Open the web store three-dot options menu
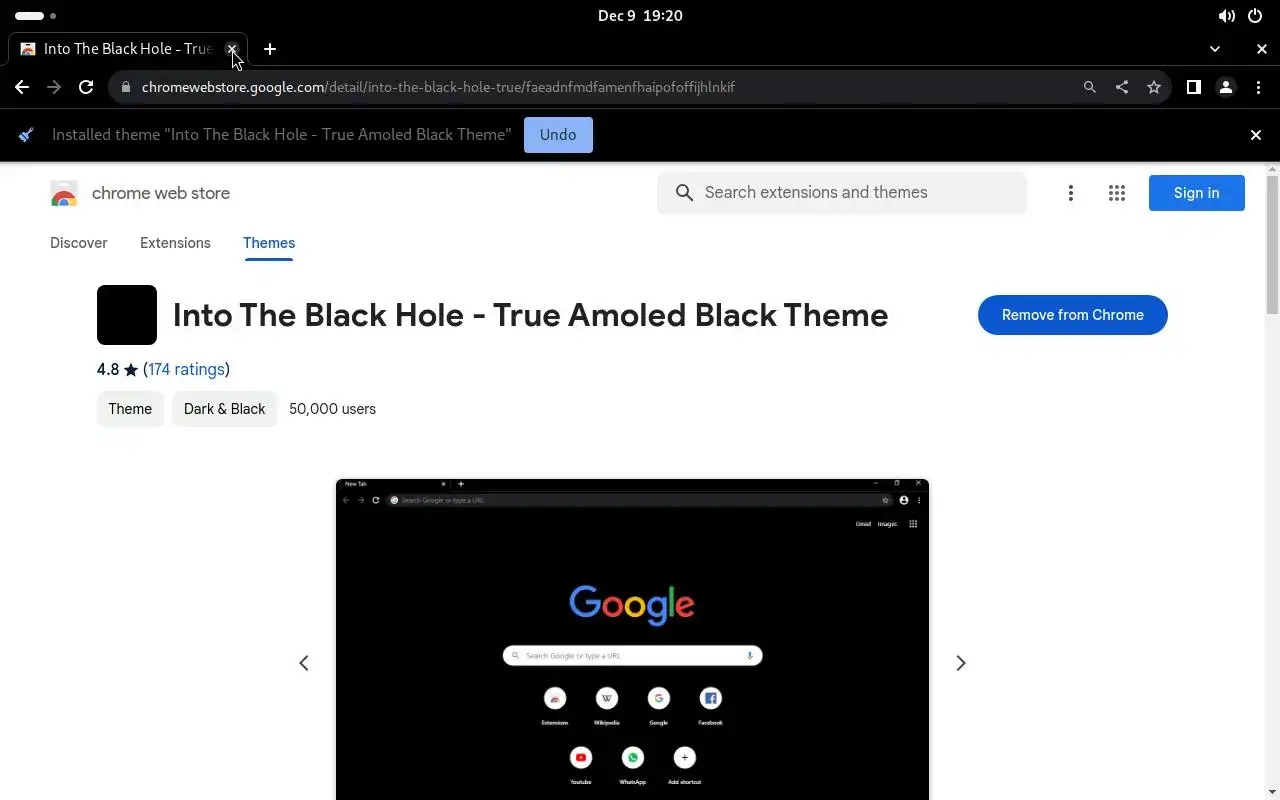Image resolution: width=1280 pixels, height=800 pixels. coord(1071,193)
